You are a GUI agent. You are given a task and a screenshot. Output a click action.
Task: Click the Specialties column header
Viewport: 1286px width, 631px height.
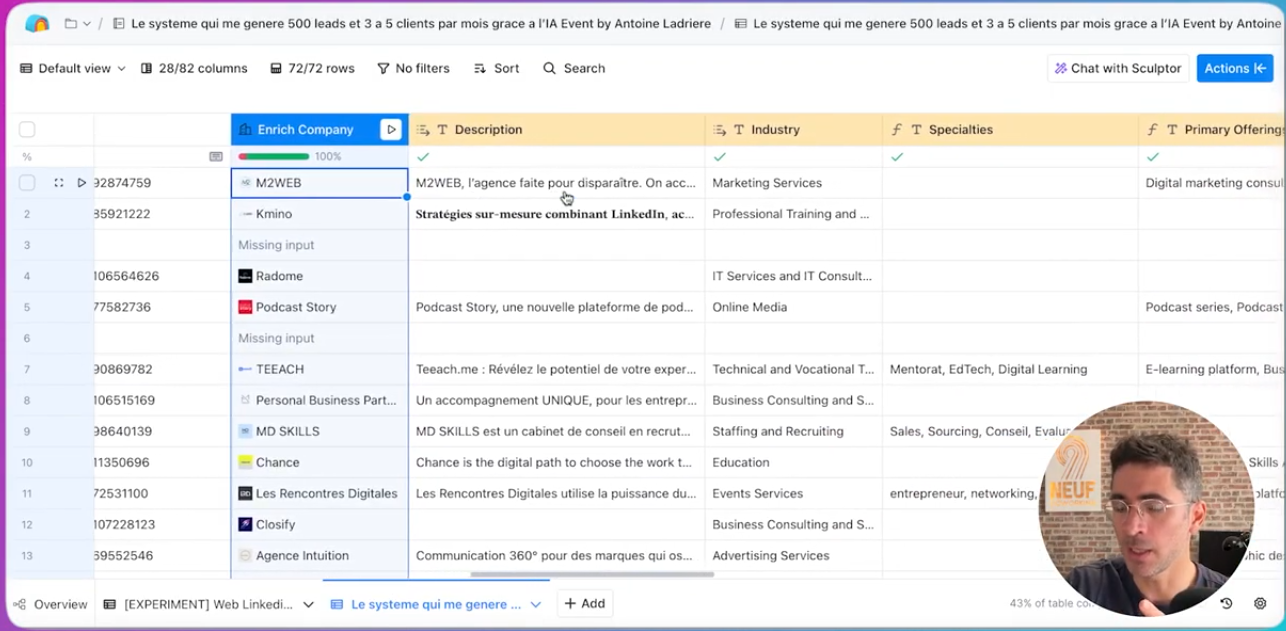click(x=1010, y=129)
